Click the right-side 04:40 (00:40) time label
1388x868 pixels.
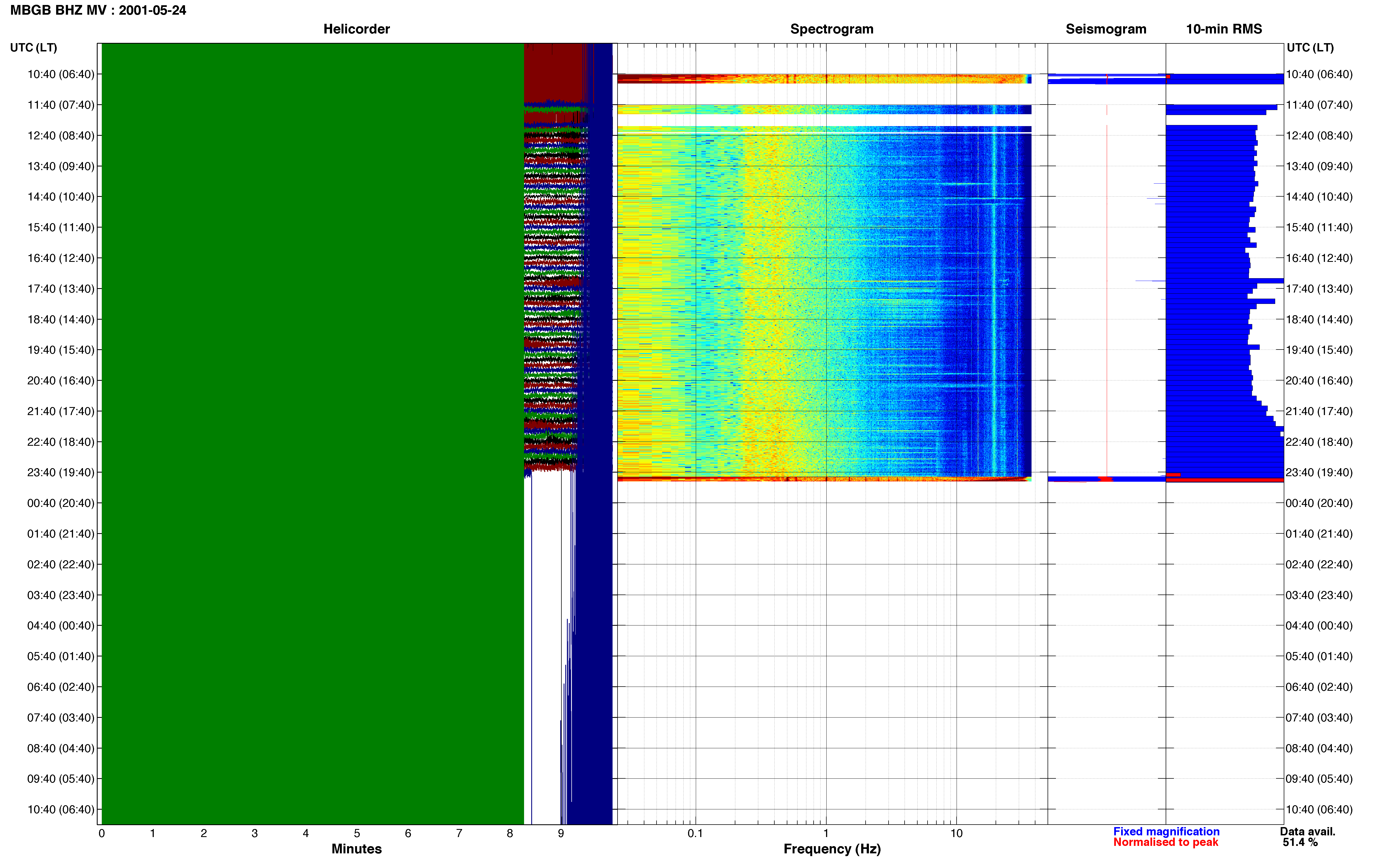tap(1319, 625)
